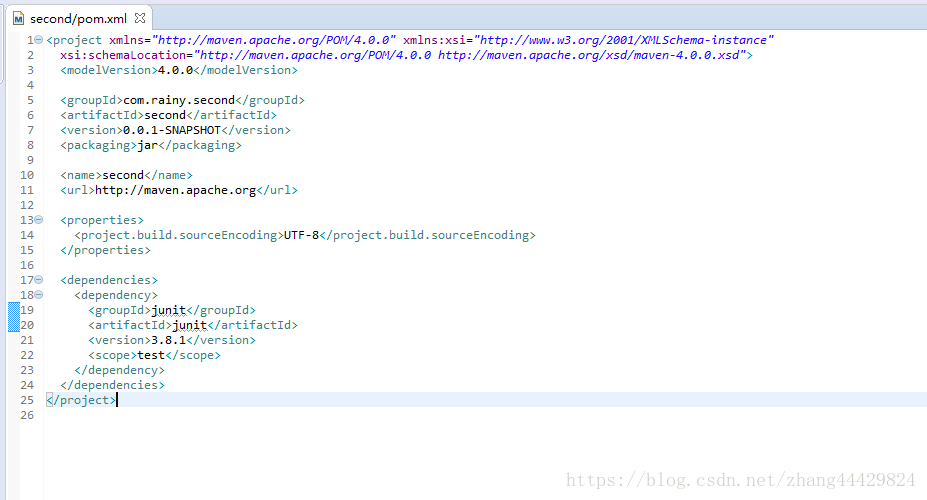The image size is (927, 500).
Task: Click url text http://maven.apache.org on line 11
Action: point(176,190)
